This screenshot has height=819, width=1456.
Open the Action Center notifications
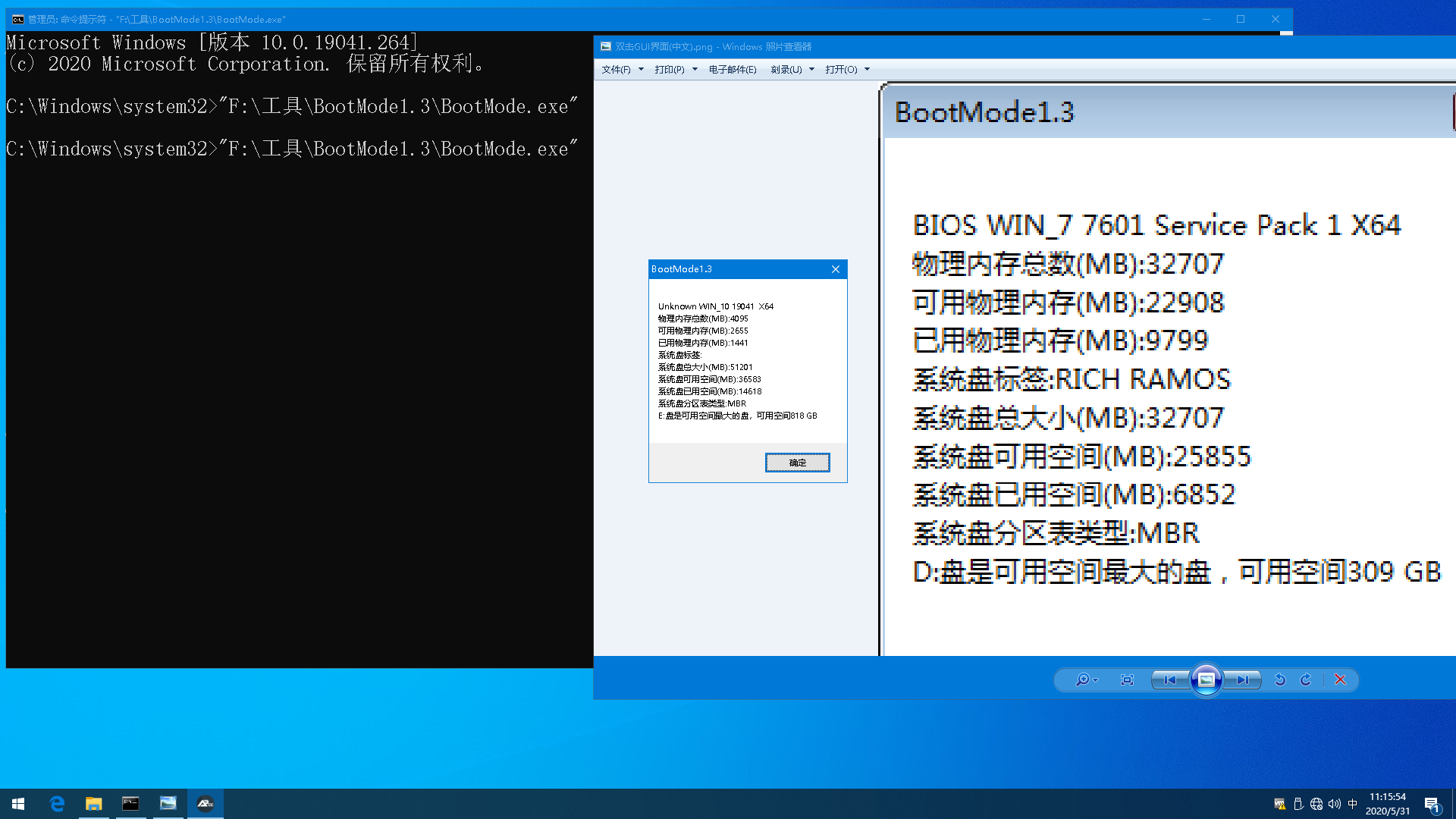1432,804
